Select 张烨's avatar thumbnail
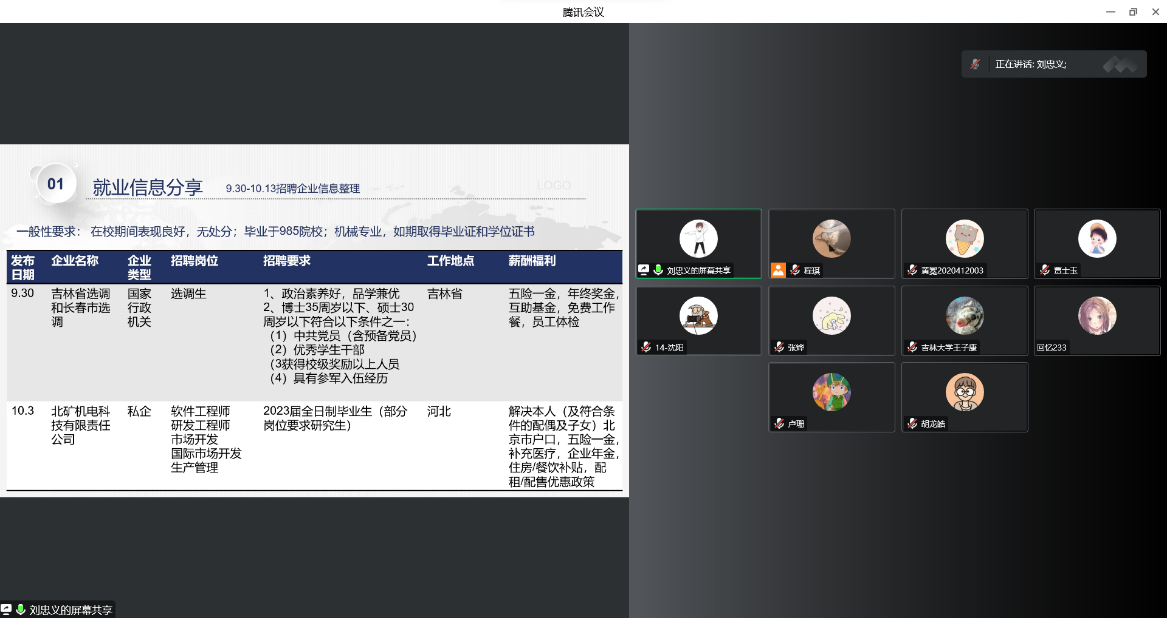This screenshot has width=1167, height=618. coord(831,315)
